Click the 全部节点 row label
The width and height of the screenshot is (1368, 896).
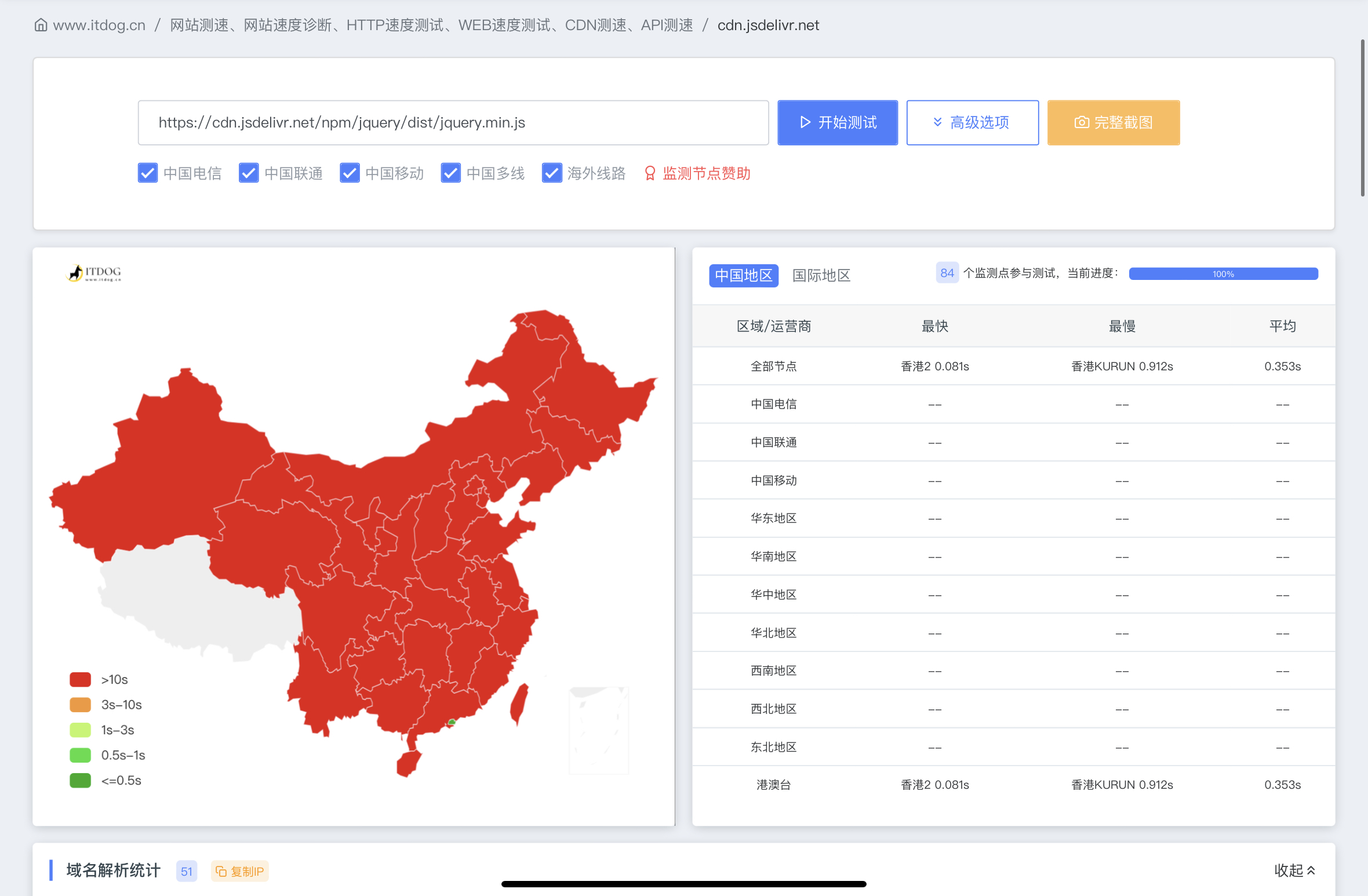click(x=773, y=366)
